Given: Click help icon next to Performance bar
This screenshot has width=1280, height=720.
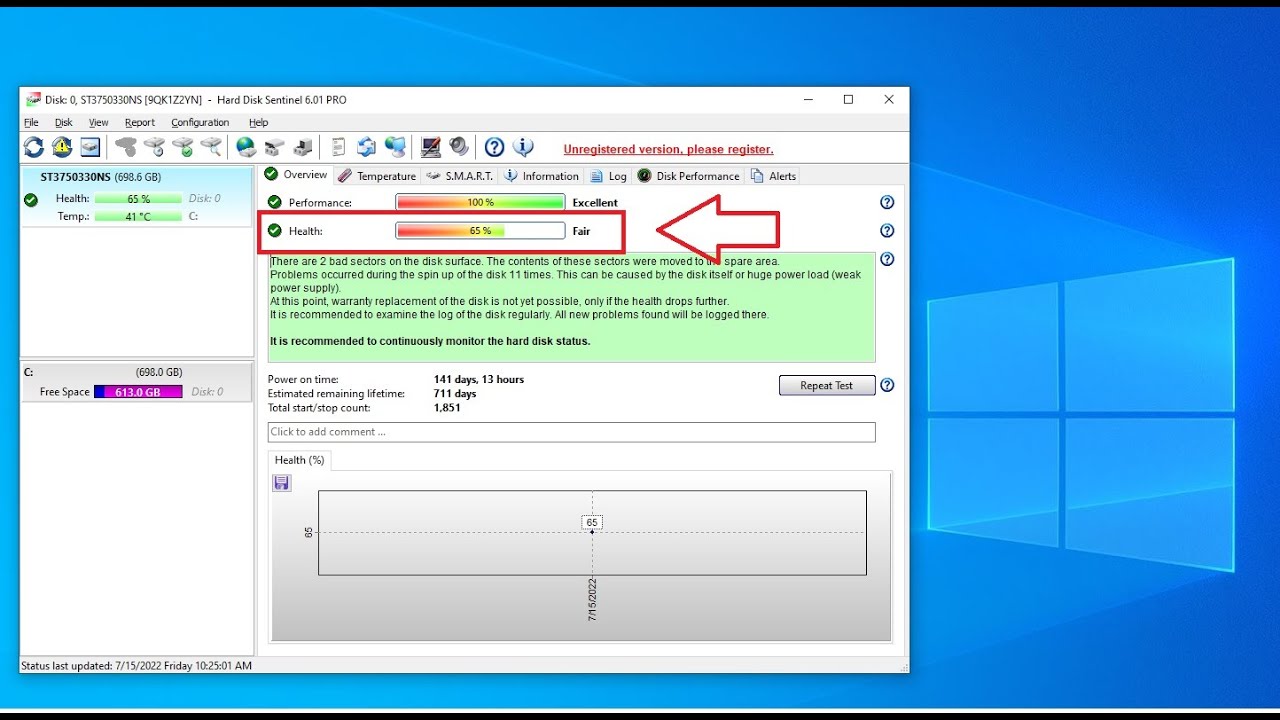Looking at the screenshot, I should 887,202.
